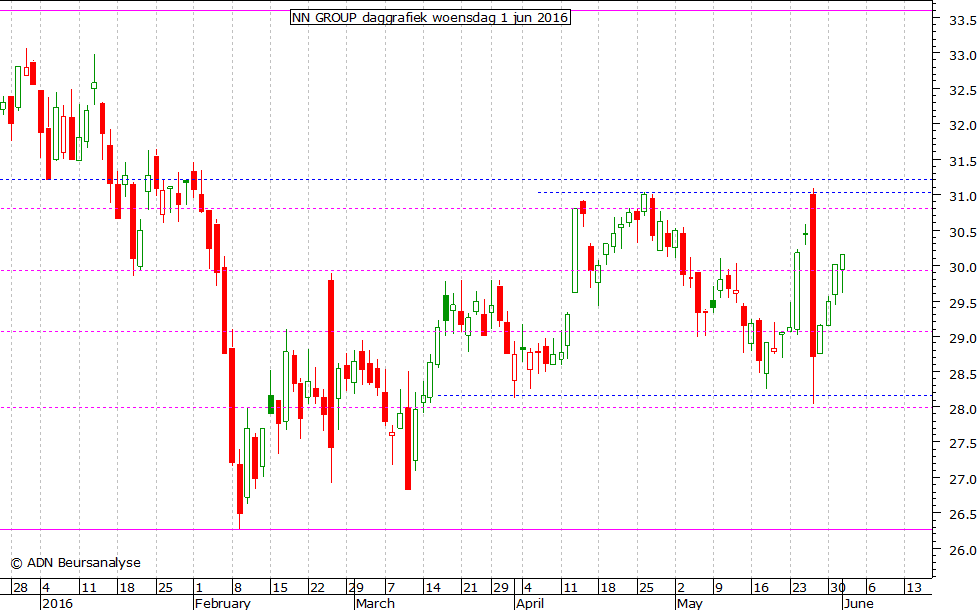Click the date label '16' in May
The image size is (980, 610).
(761, 588)
